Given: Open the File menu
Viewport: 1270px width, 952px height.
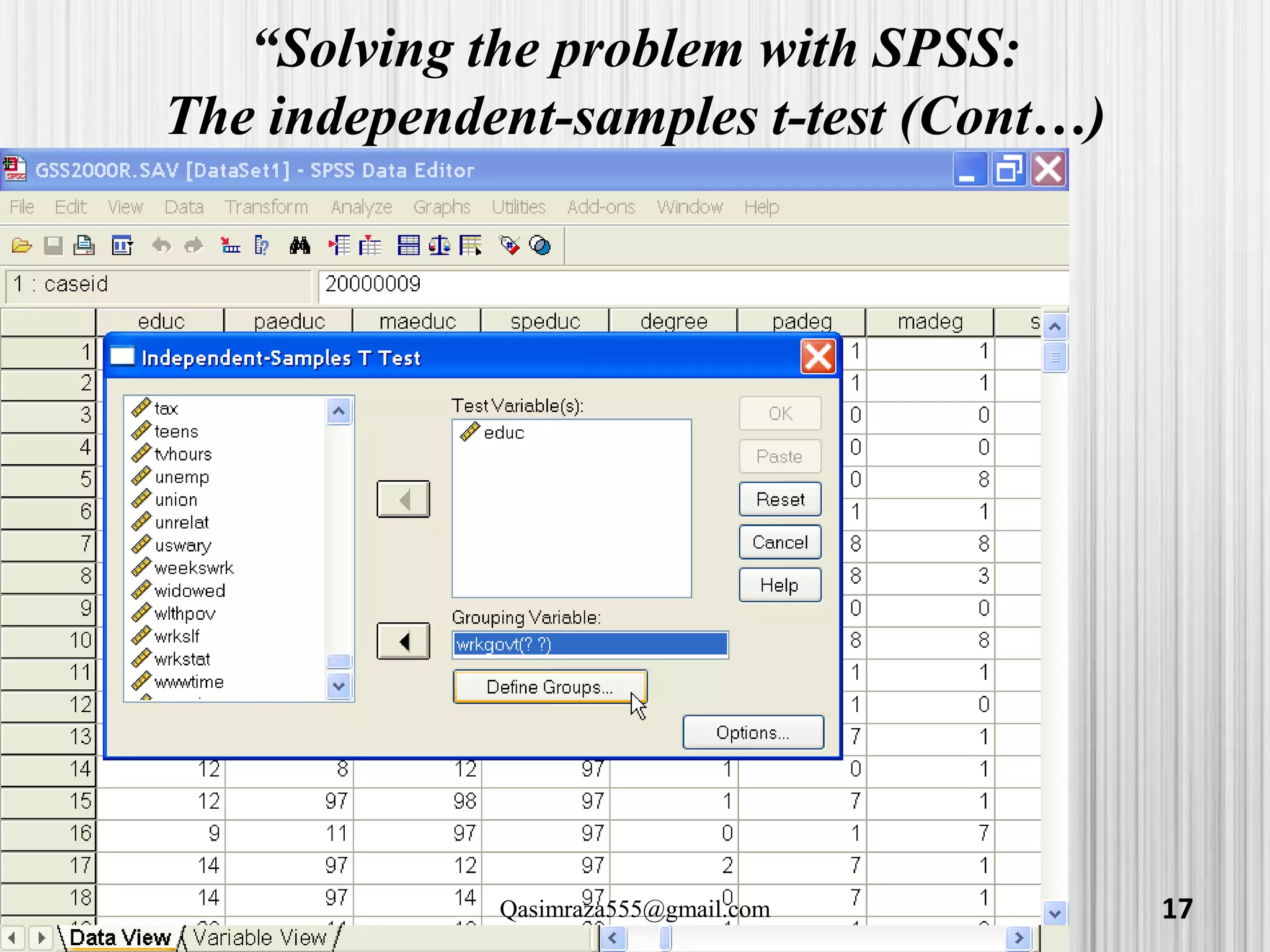Looking at the screenshot, I should [22, 207].
